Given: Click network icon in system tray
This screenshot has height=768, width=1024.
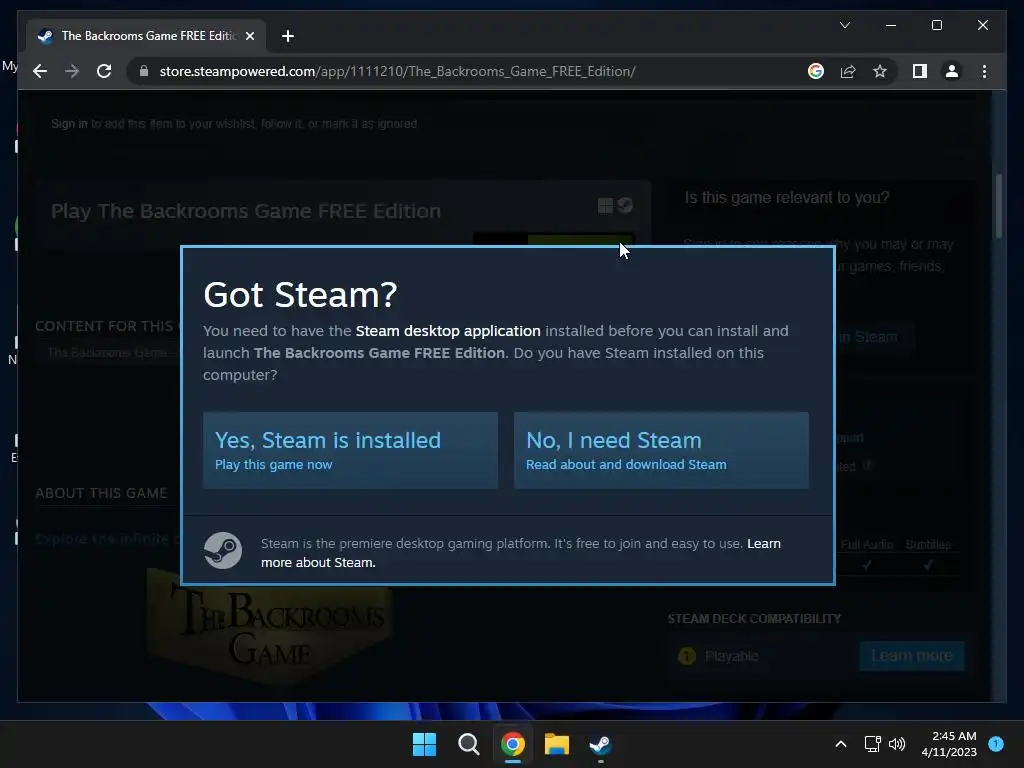Looking at the screenshot, I should tap(872, 744).
